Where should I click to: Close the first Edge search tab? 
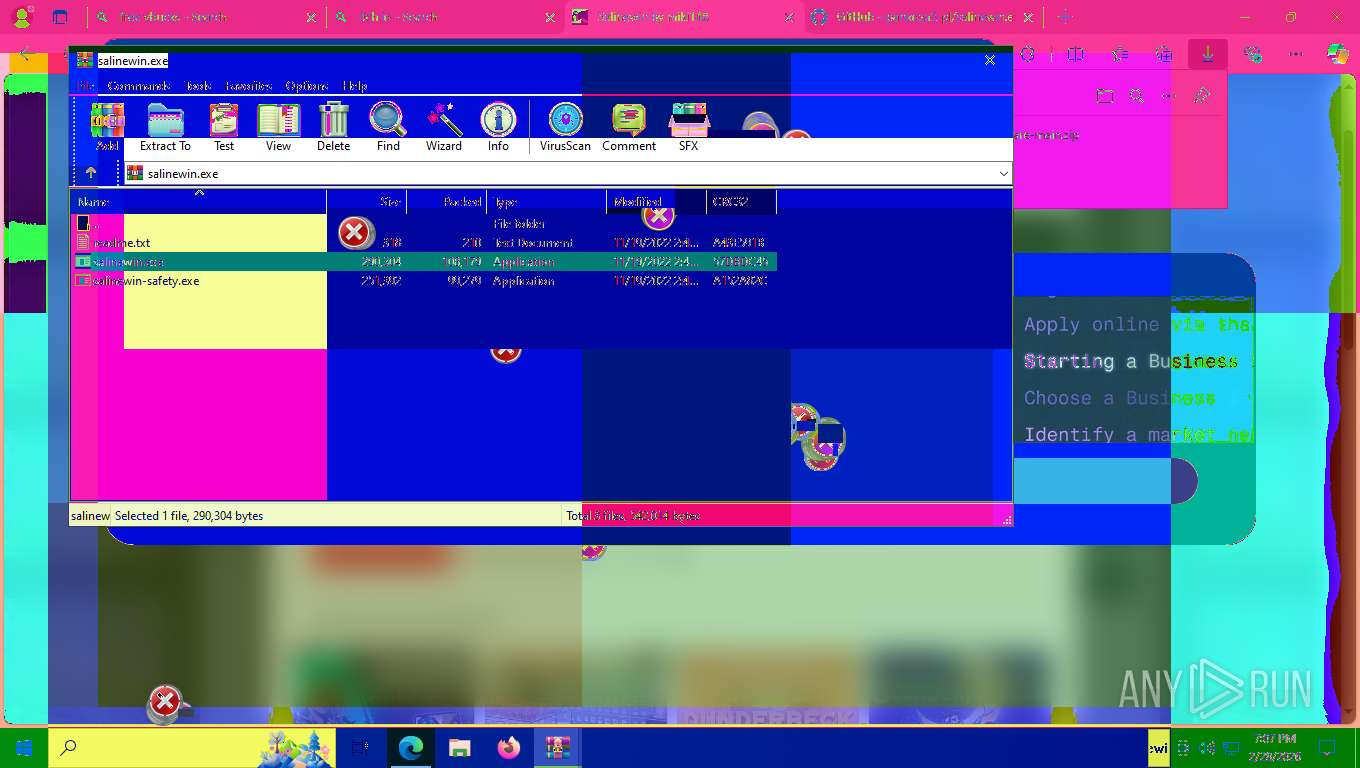pyautogui.click(x=311, y=17)
